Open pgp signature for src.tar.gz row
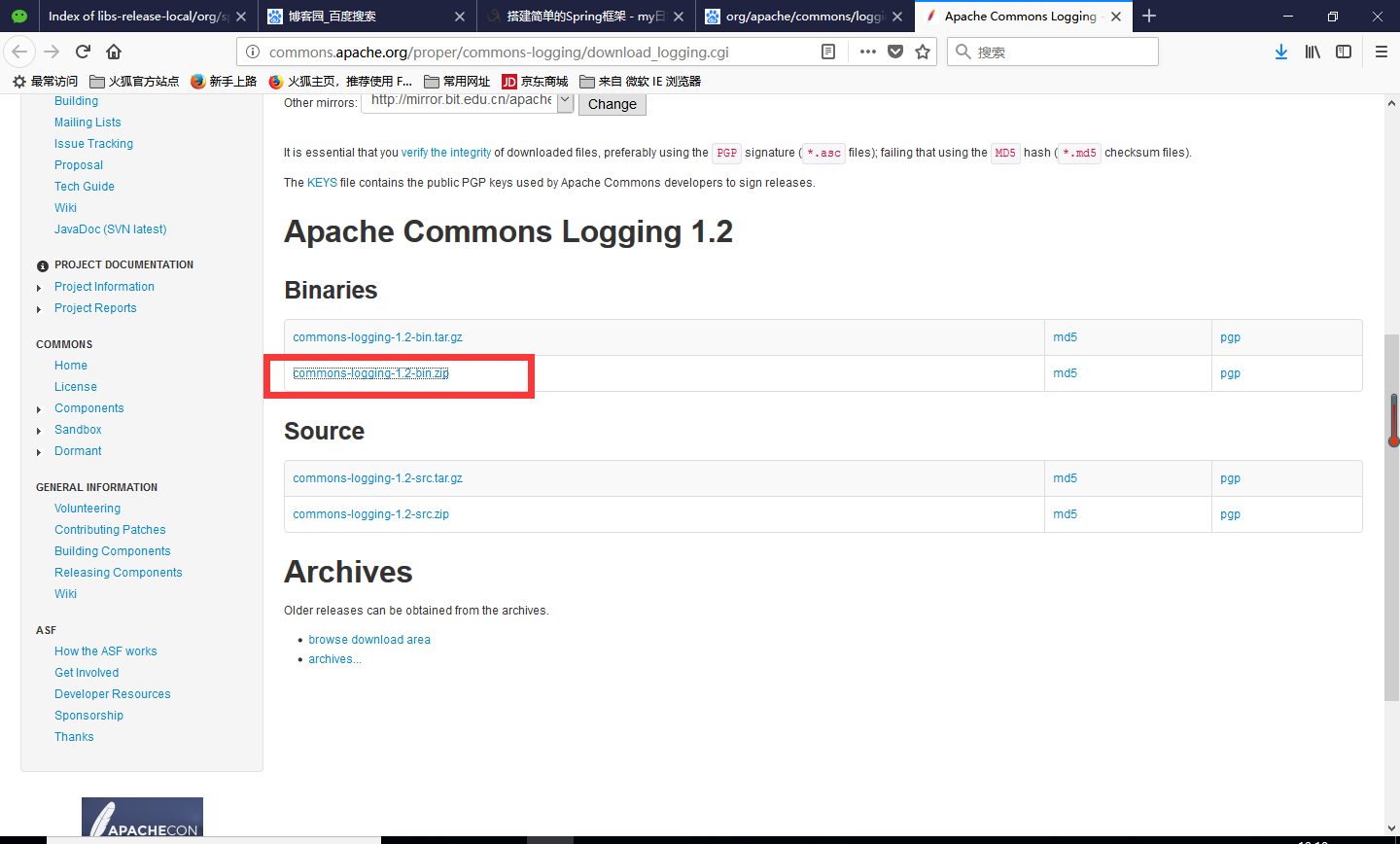1400x844 pixels. (1230, 478)
